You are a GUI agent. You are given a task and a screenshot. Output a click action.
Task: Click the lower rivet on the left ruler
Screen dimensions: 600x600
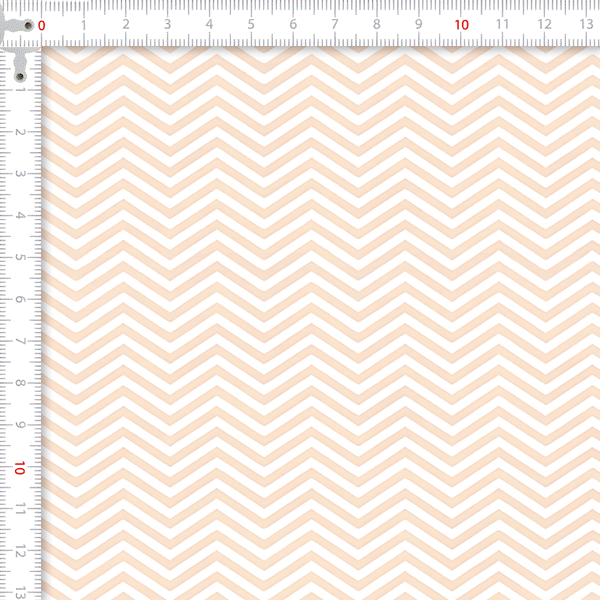19,75
